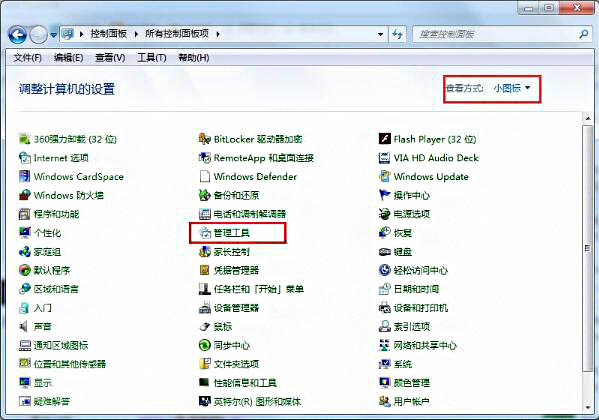The height and width of the screenshot is (420, 599).
Task: Open the 颜色管理 item
Action: coord(404,383)
